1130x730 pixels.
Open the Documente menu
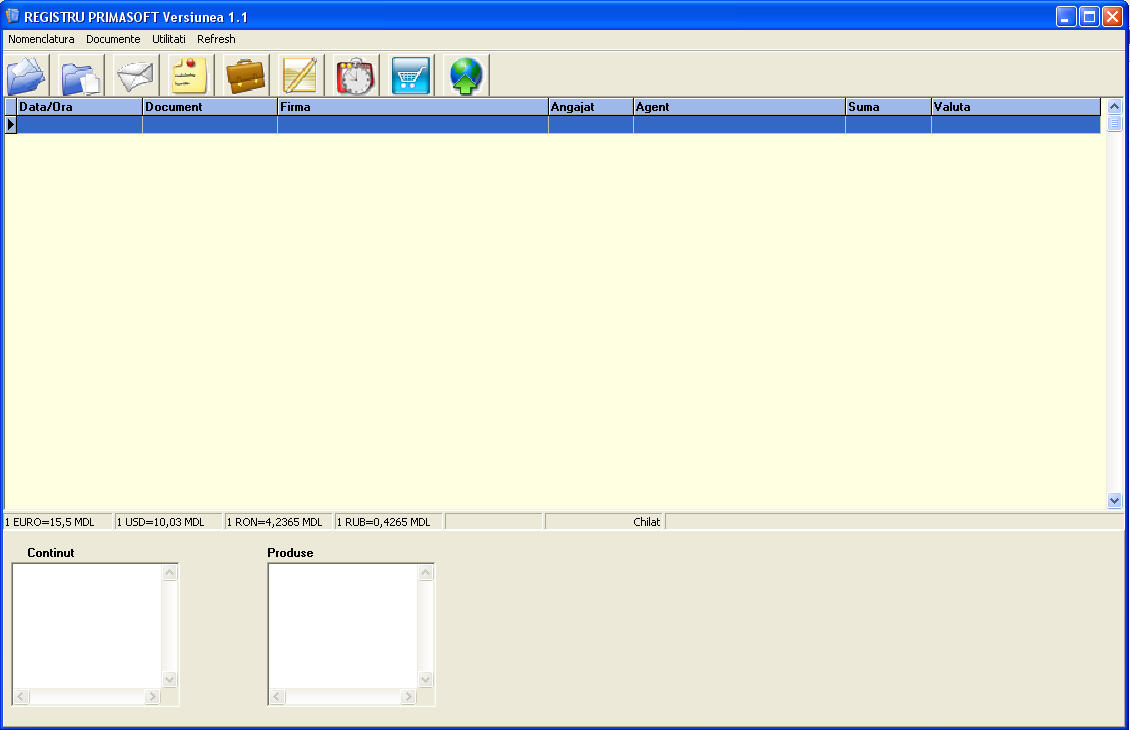pyautogui.click(x=113, y=39)
